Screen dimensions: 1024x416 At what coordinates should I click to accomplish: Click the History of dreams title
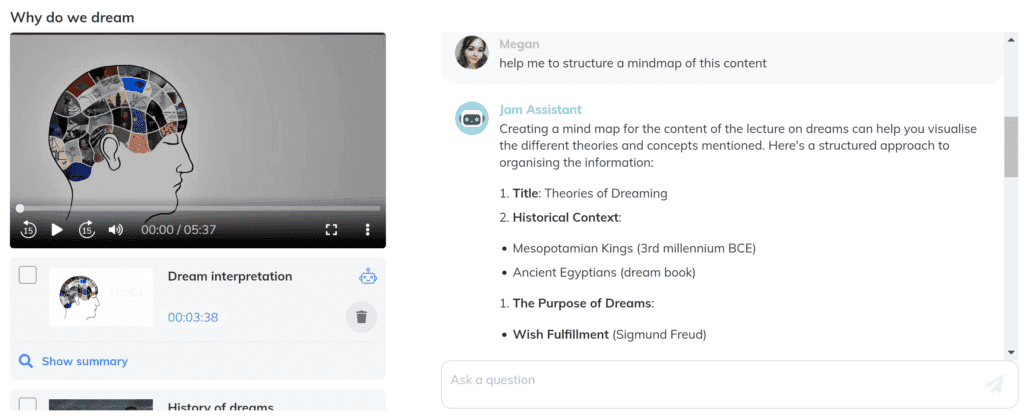click(220, 408)
